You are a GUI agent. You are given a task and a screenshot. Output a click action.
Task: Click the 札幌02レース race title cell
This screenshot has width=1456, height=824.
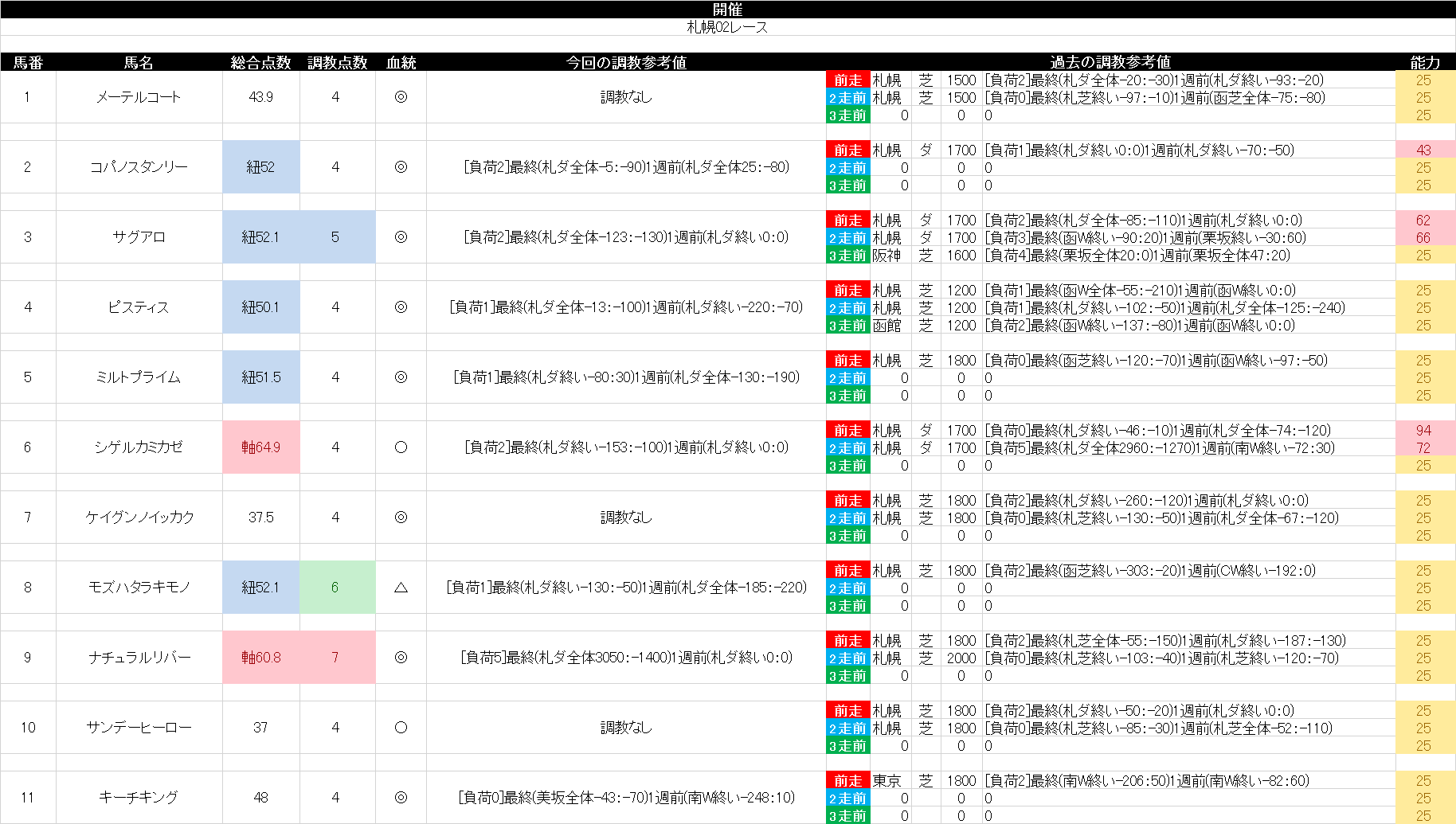(727, 27)
